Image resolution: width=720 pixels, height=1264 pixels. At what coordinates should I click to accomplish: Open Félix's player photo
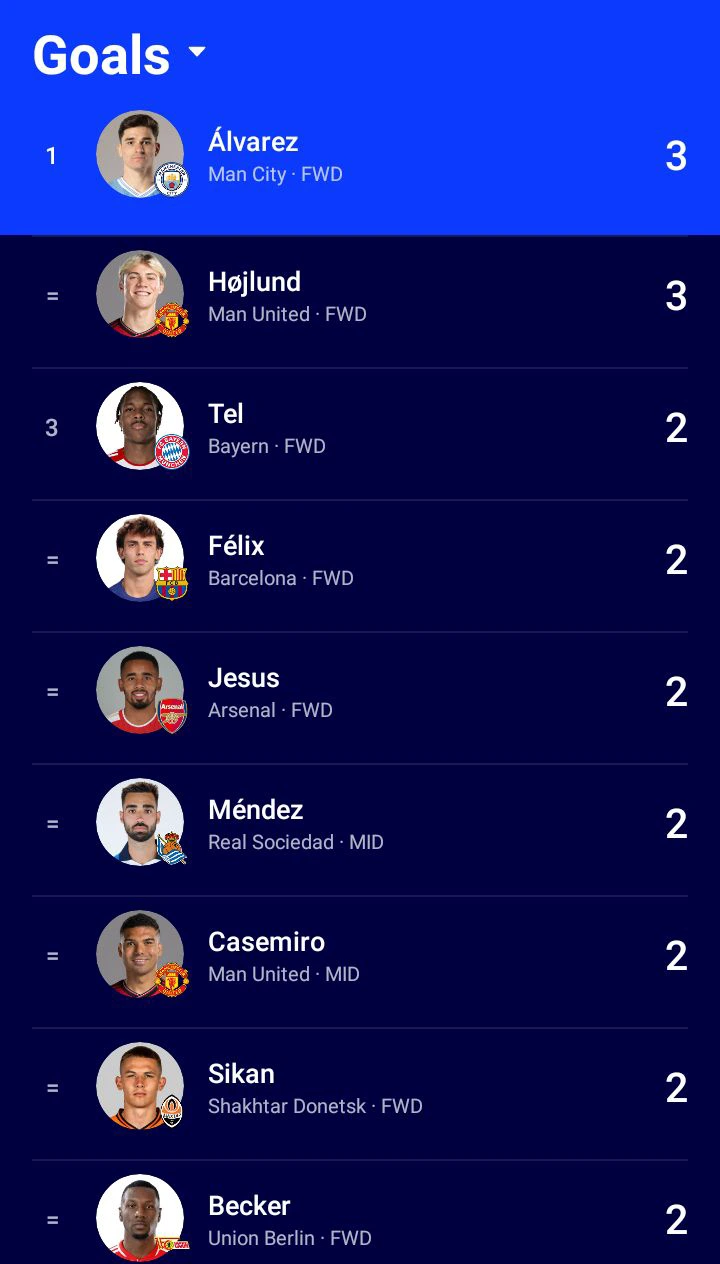(x=140, y=558)
